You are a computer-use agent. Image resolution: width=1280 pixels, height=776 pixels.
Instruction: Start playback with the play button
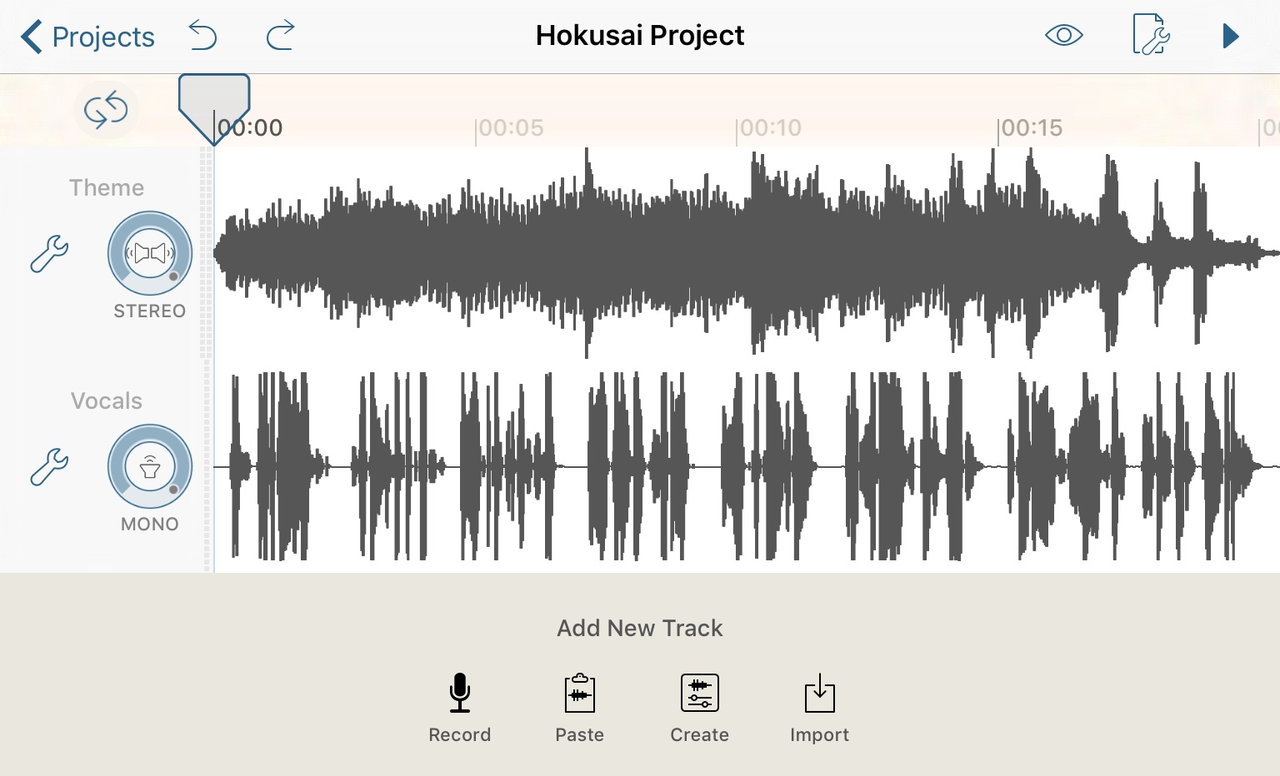pyautogui.click(x=1231, y=36)
